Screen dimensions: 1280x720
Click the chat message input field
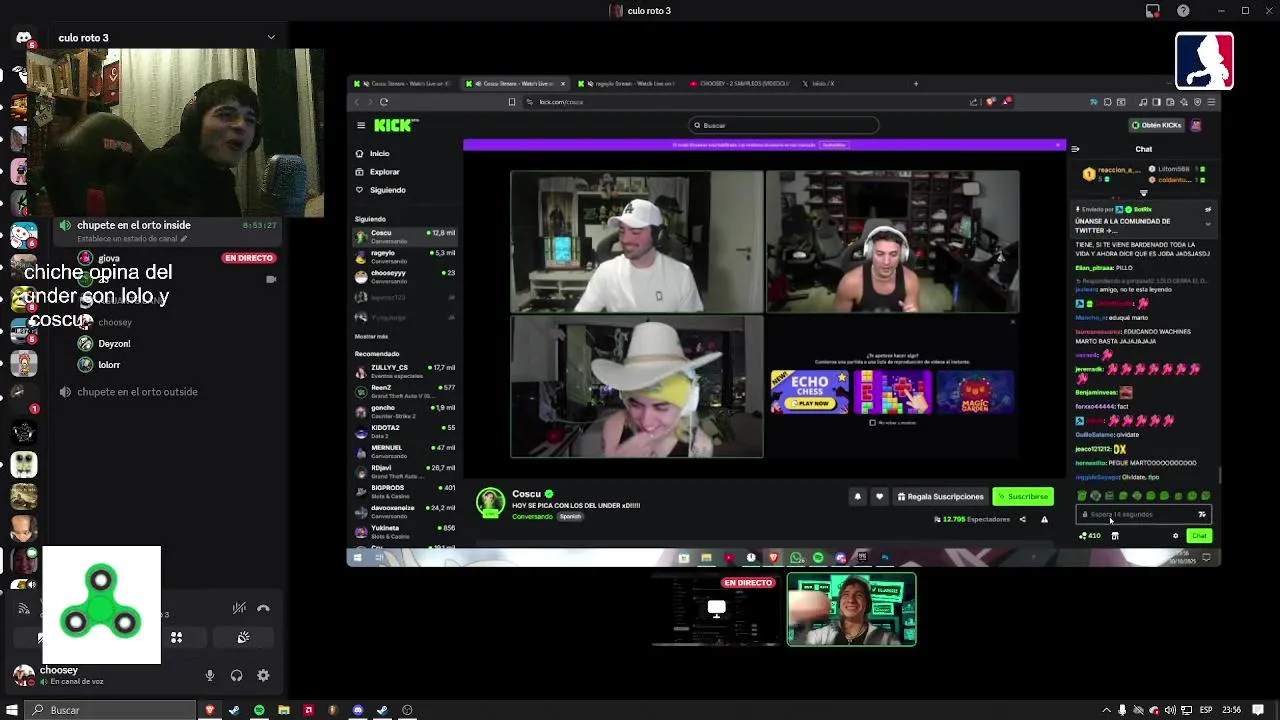coord(1143,514)
